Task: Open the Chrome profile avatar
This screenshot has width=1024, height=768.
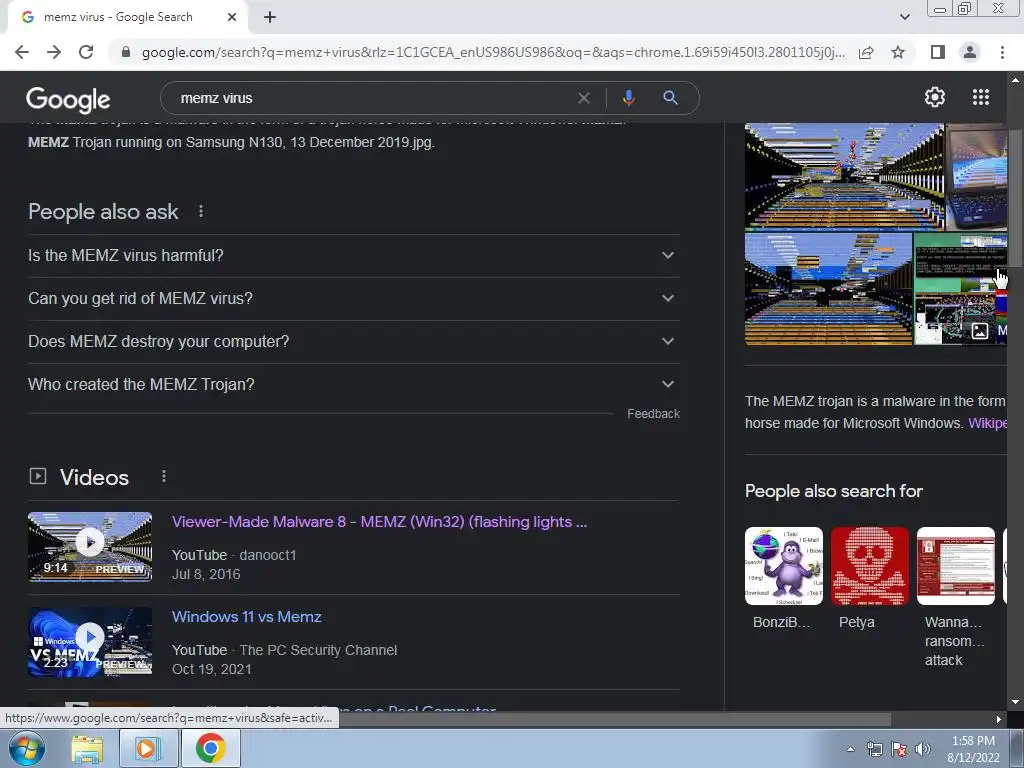Action: point(970,52)
